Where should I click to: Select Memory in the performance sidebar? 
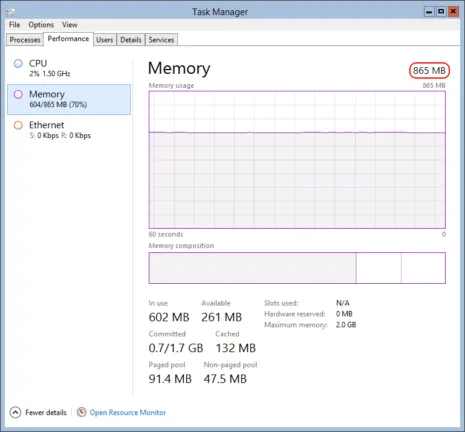click(x=69, y=99)
